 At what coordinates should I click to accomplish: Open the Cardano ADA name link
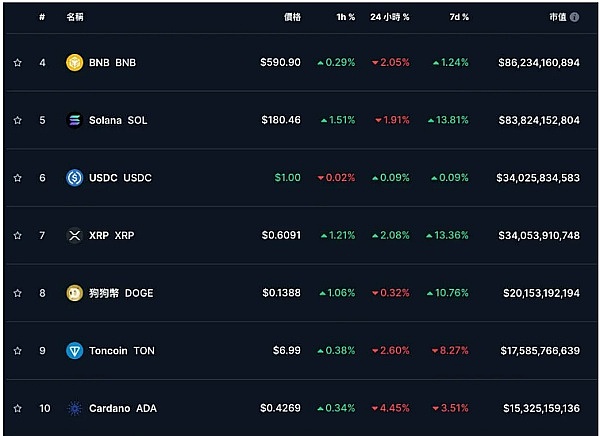123,408
